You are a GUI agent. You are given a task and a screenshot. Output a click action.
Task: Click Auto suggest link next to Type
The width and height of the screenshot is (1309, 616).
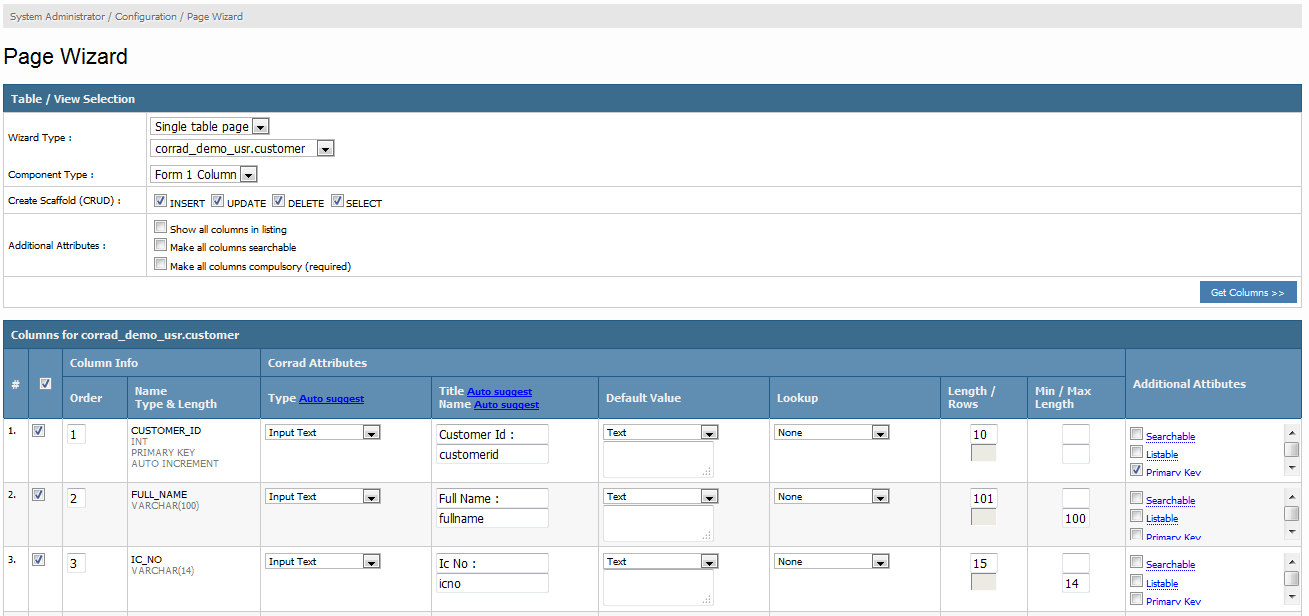click(331, 399)
